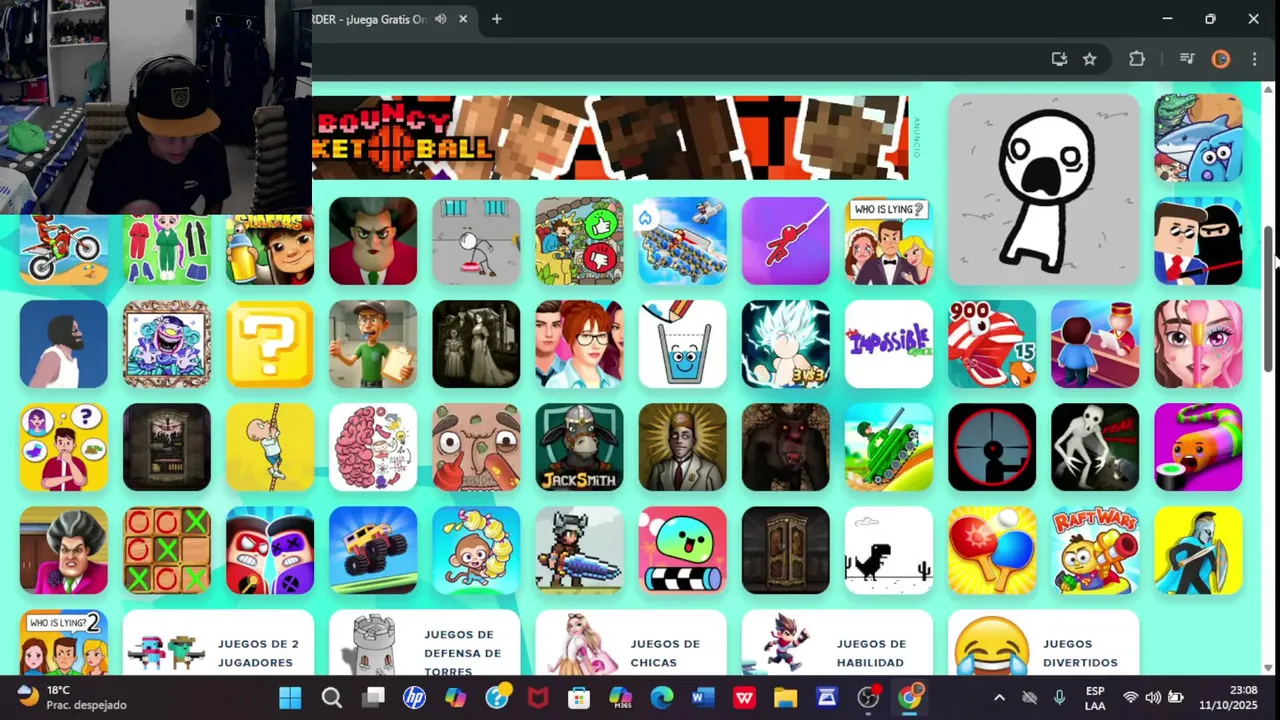The image size is (1280, 720).
Task: Open the media controls button in Chrome toolbar
Action: [x=1187, y=59]
